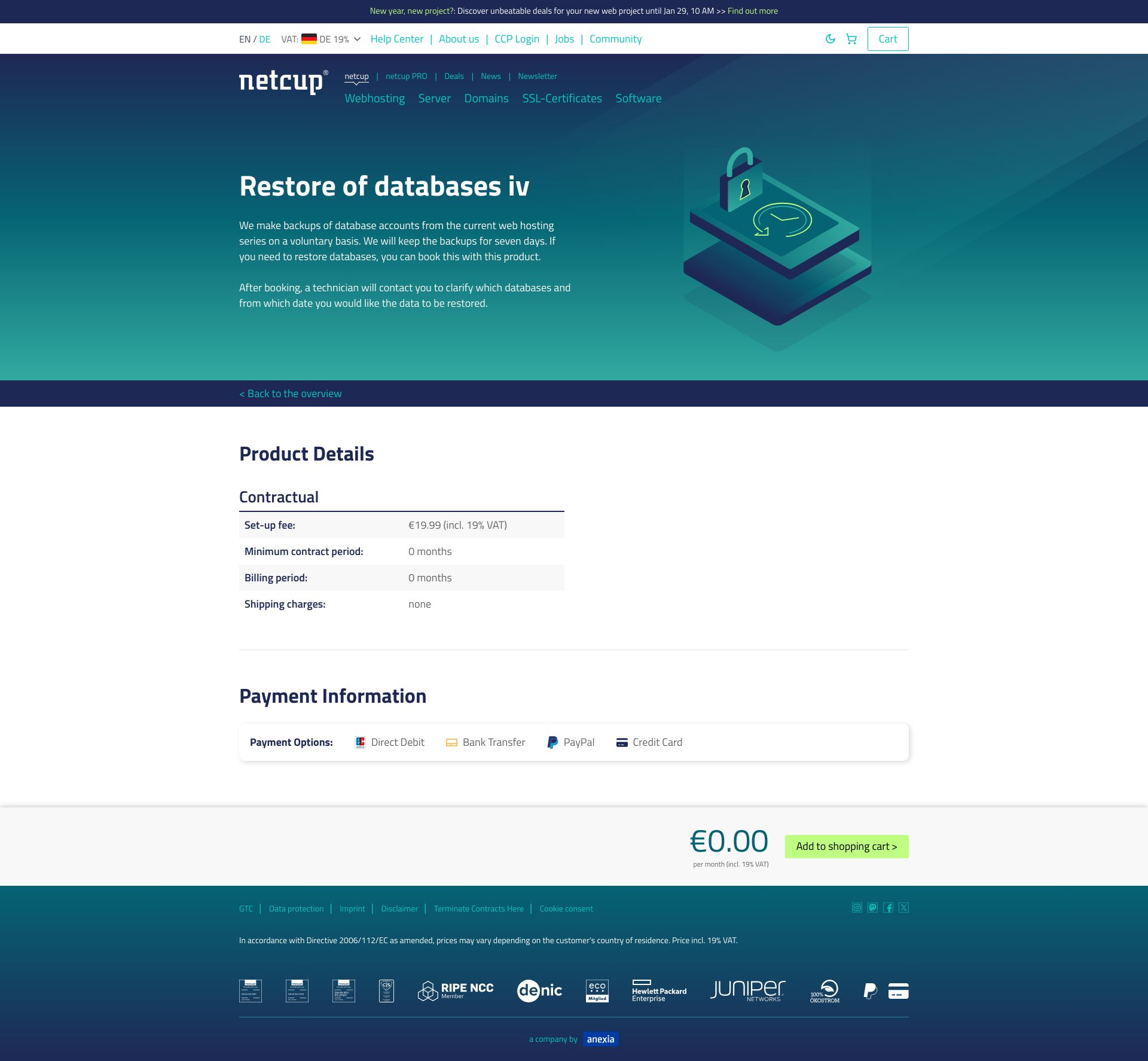1148x1061 pixels.
Task: Open Cookie consent settings
Action: (566, 908)
